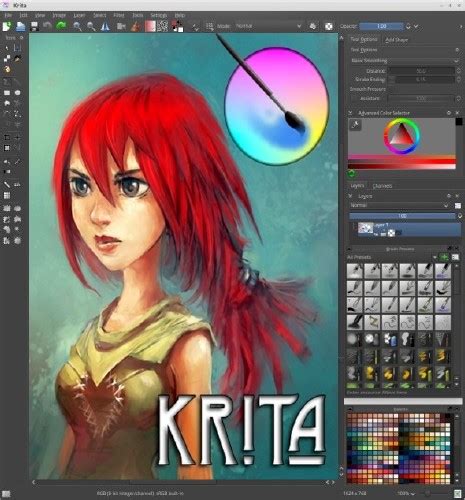Click the Distance value field
The height and width of the screenshot is (500, 465).
tap(421, 71)
